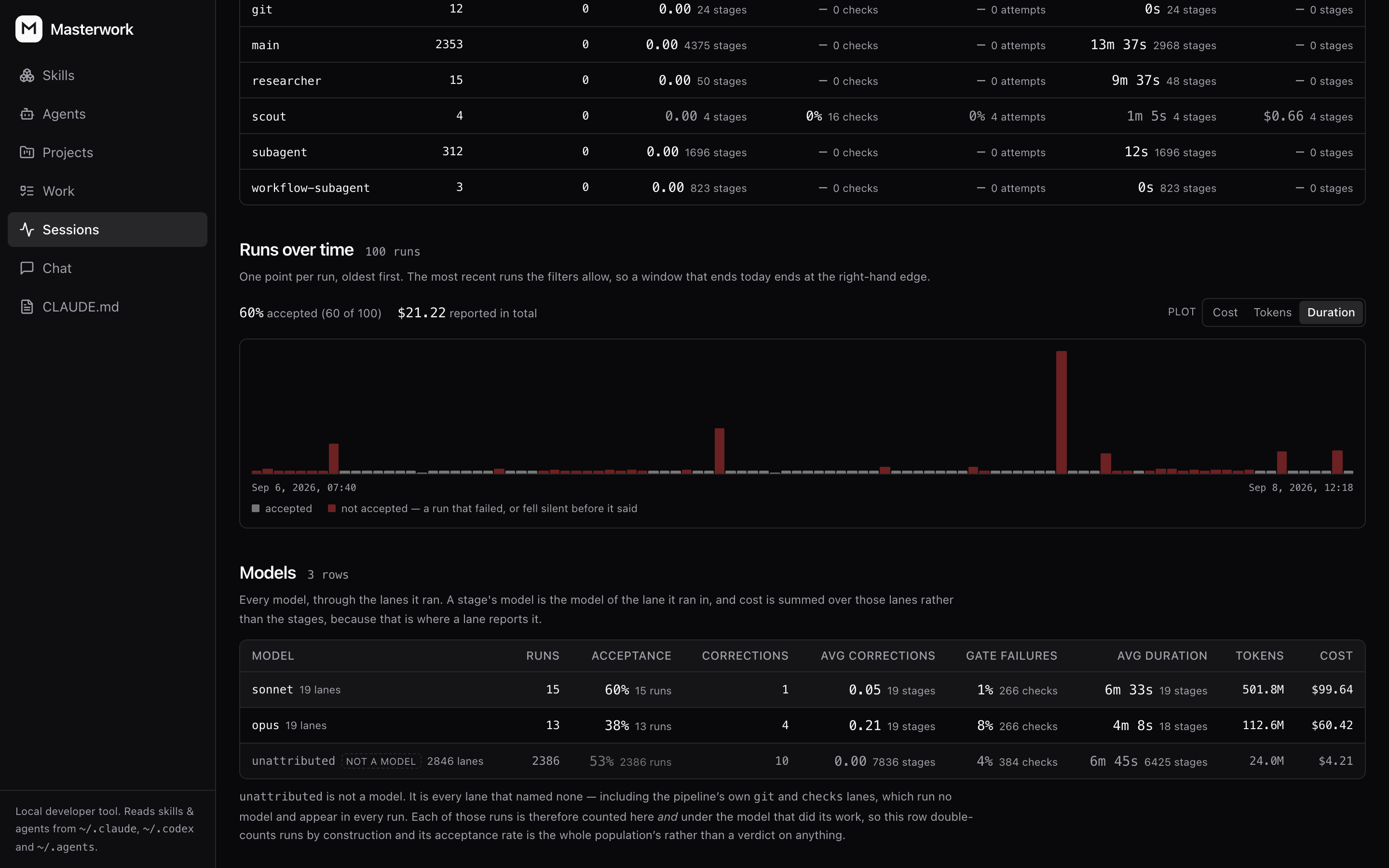Click the scout row name
This screenshot has width=1389, height=868.
click(x=269, y=117)
